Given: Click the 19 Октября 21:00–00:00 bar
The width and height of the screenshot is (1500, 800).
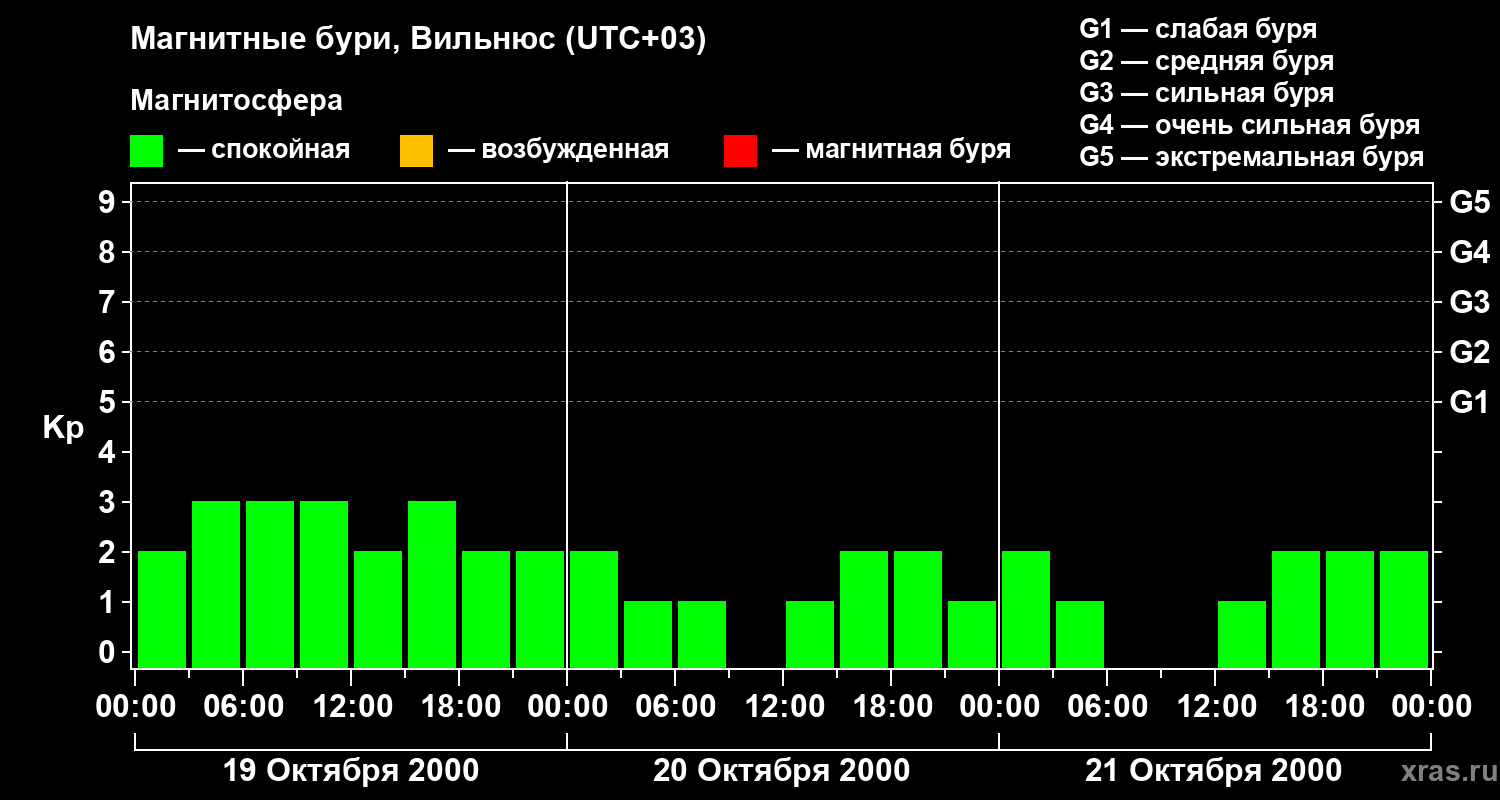Looking at the screenshot, I should point(540,609).
